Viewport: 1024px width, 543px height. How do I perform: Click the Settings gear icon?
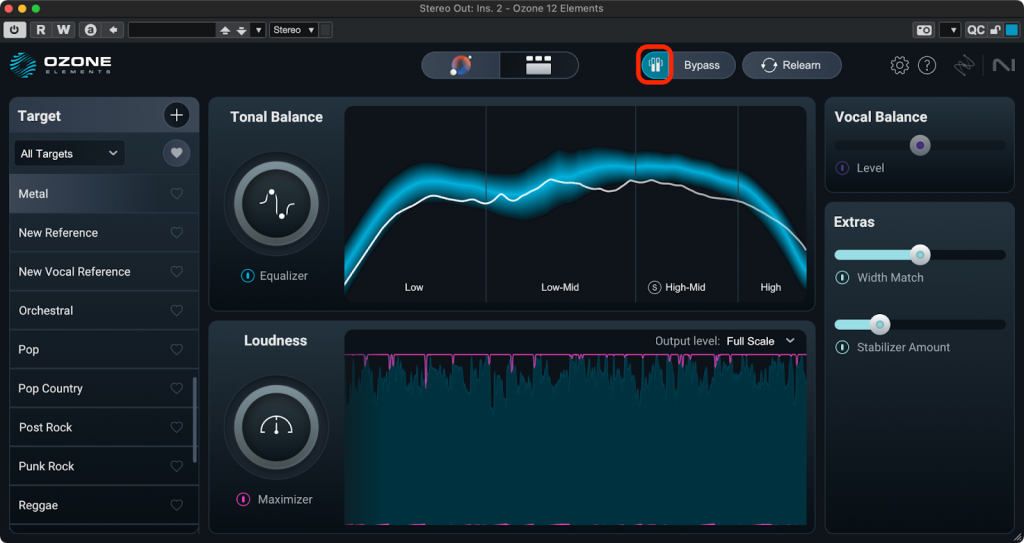899,66
